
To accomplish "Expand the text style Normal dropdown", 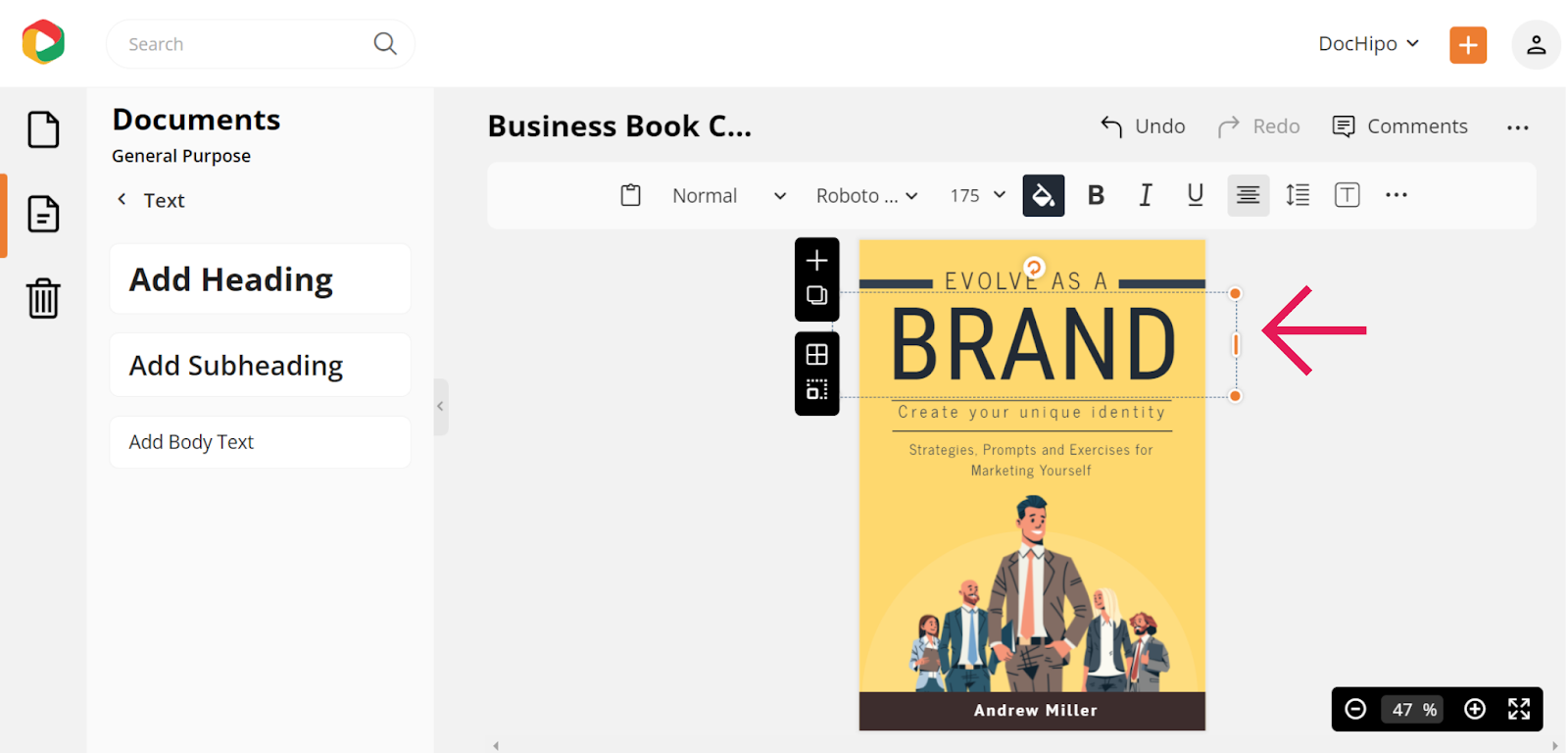I will tap(729, 195).
